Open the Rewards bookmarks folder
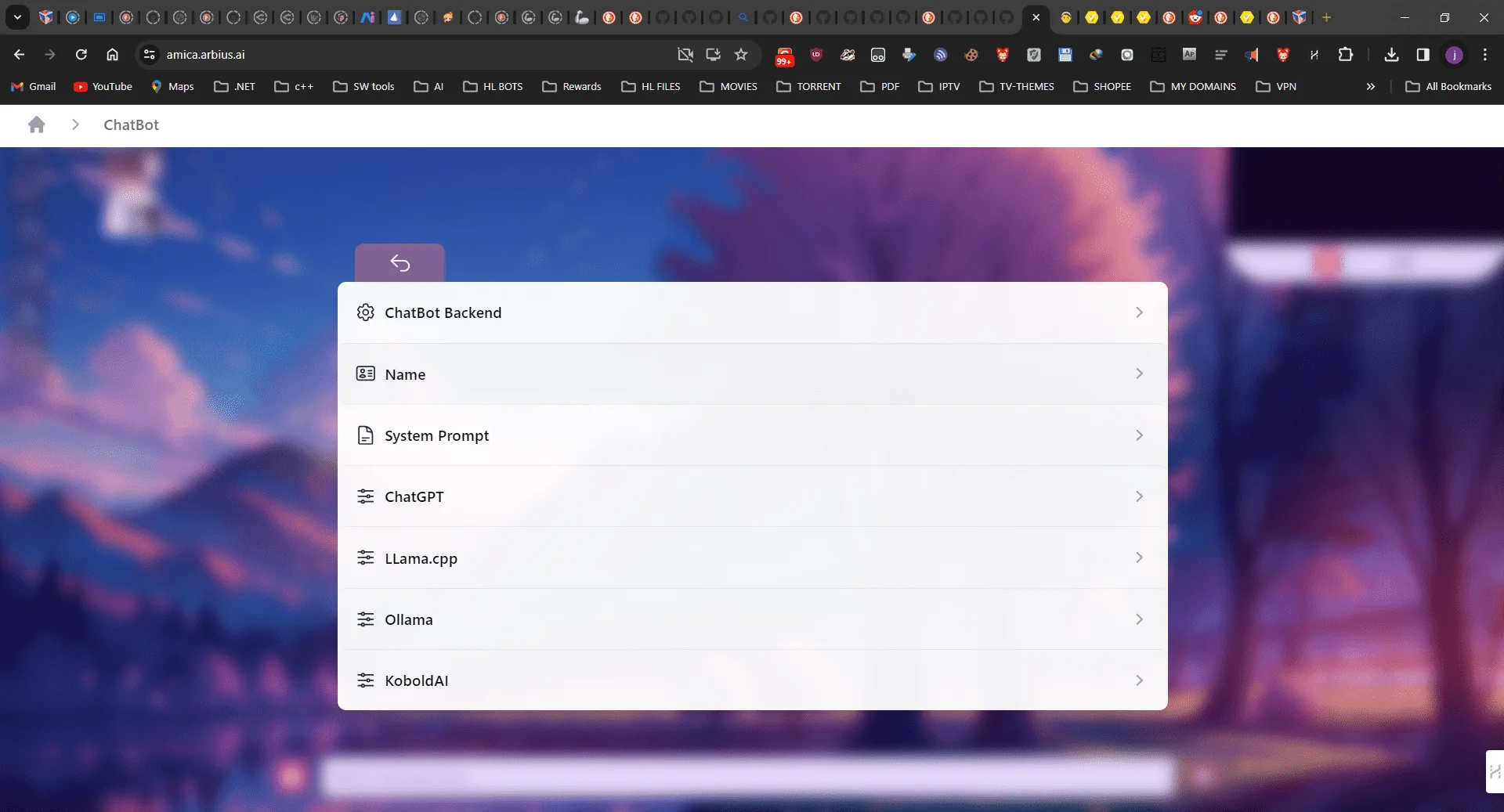This screenshot has width=1504, height=812. pos(572,86)
